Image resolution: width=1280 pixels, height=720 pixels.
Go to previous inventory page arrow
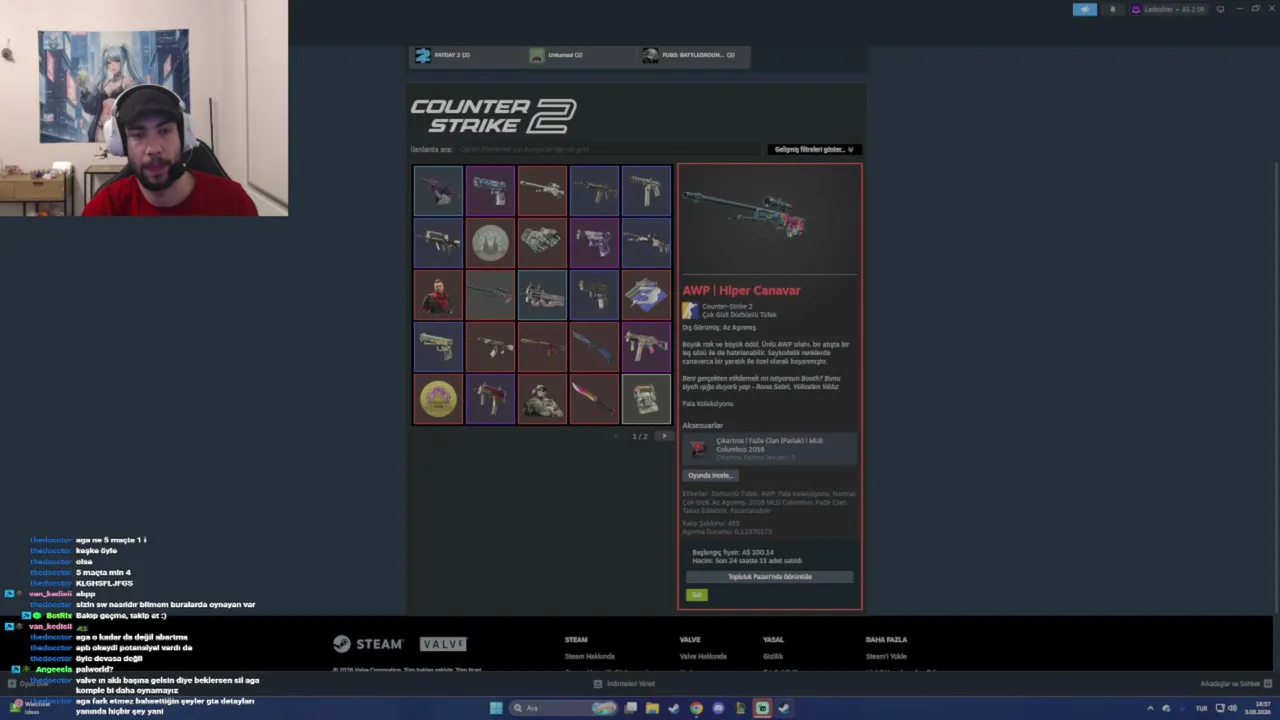pyautogui.click(x=616, y=436)
